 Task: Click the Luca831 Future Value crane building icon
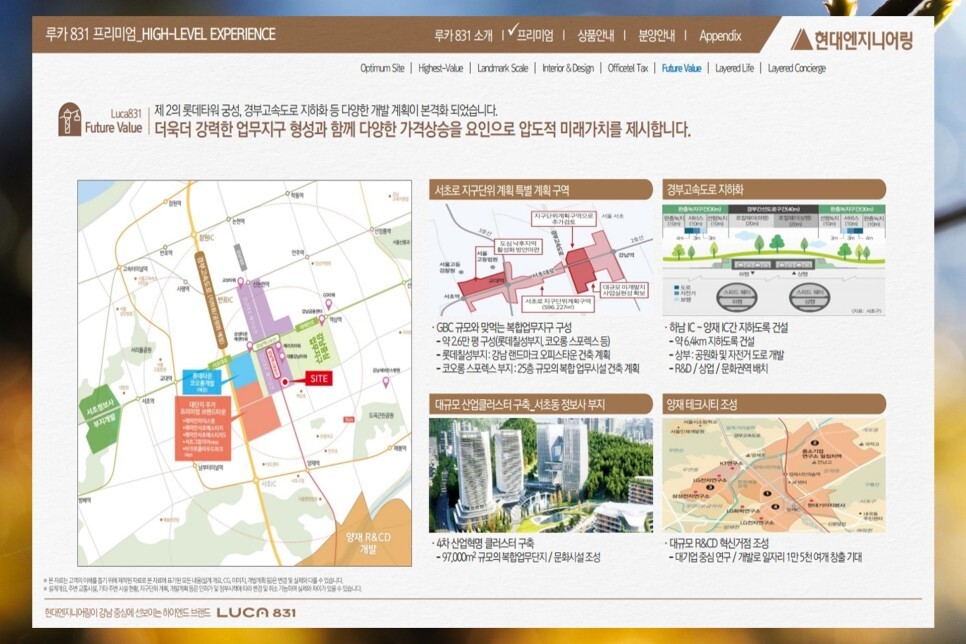pyautogui.click(x=70, y=120)
